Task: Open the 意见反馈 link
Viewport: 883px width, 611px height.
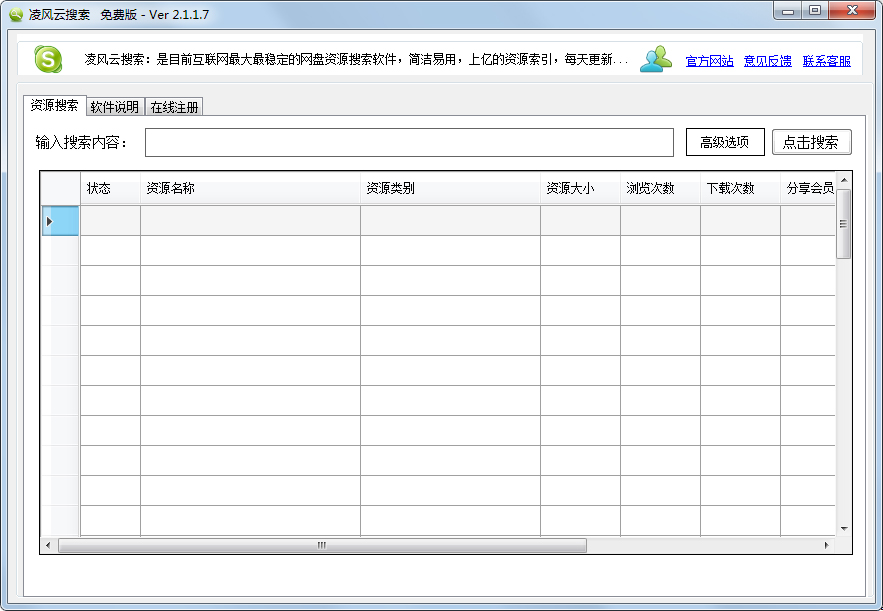Action: click(x=767, y=61)
